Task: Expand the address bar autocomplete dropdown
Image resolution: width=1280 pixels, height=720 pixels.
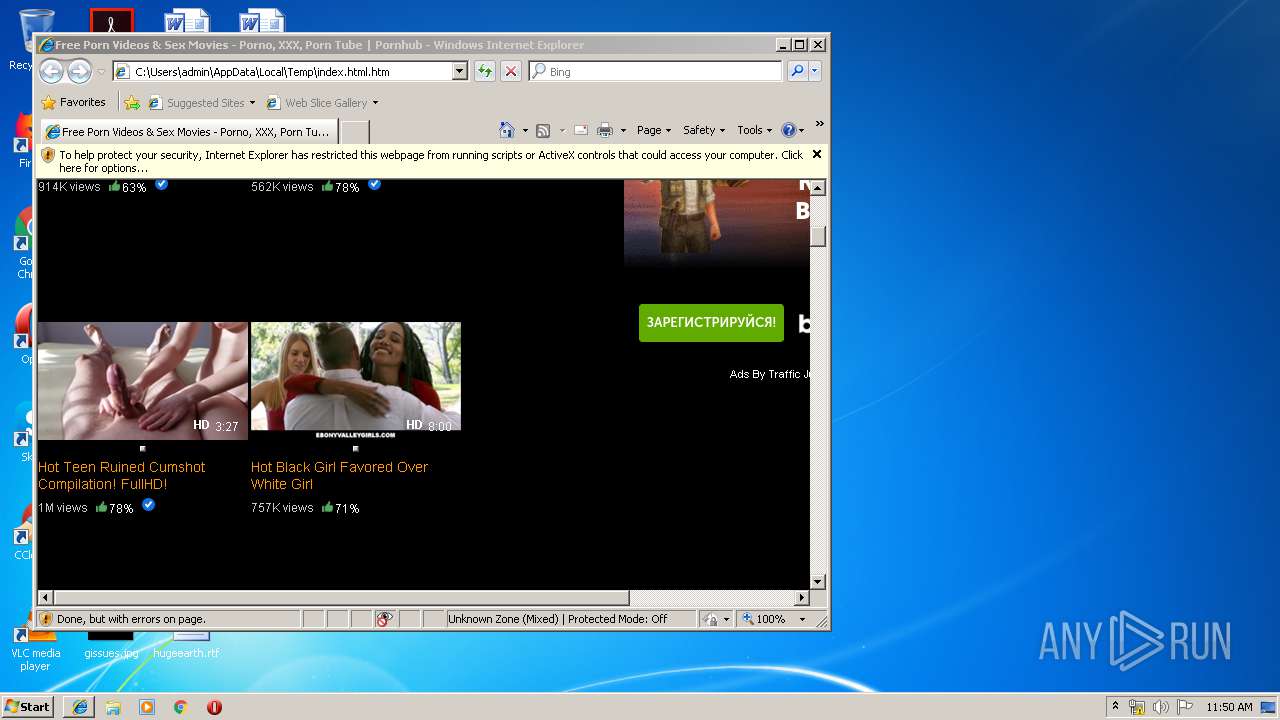Action: pos(460,72)
